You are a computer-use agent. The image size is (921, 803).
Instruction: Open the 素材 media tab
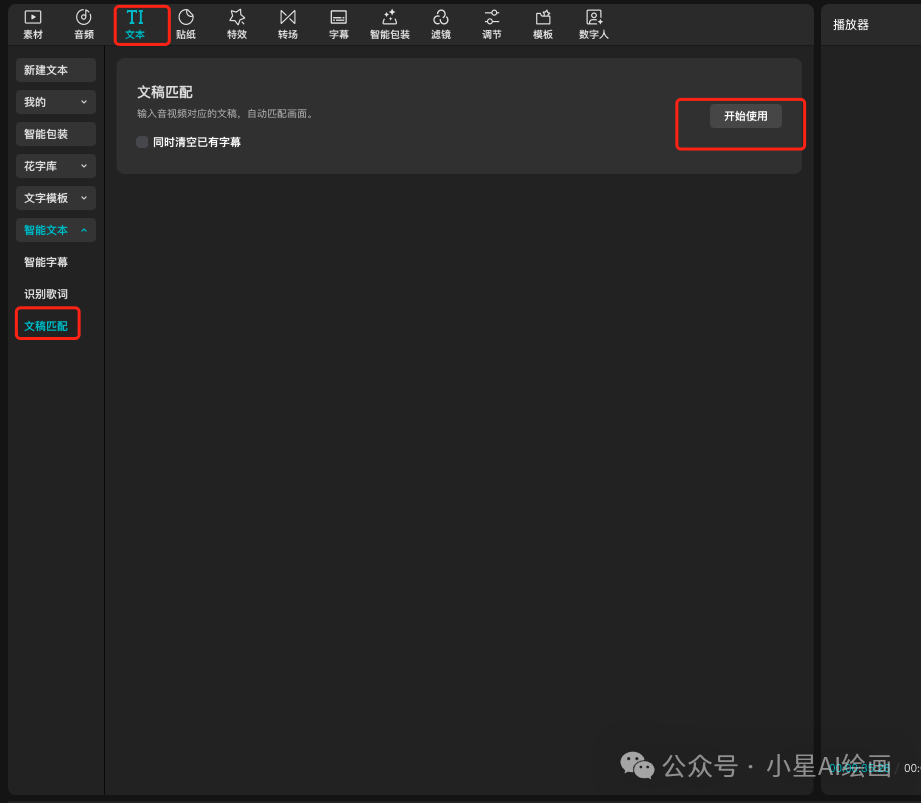coord(33,25)
